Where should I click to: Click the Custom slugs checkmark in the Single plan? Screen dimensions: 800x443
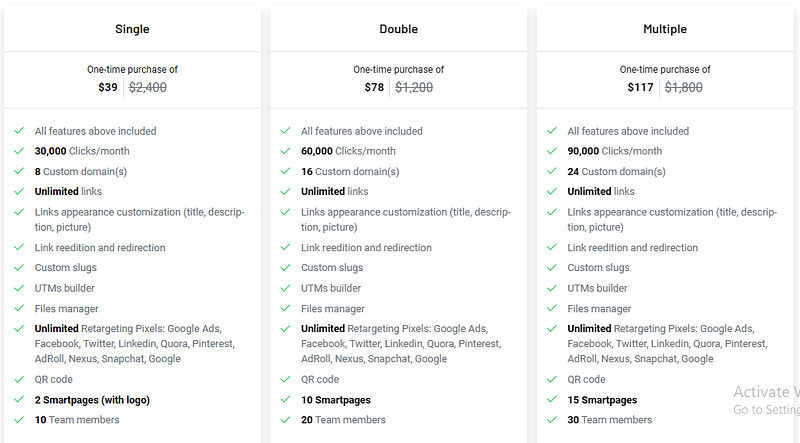[x=19, y=268]
